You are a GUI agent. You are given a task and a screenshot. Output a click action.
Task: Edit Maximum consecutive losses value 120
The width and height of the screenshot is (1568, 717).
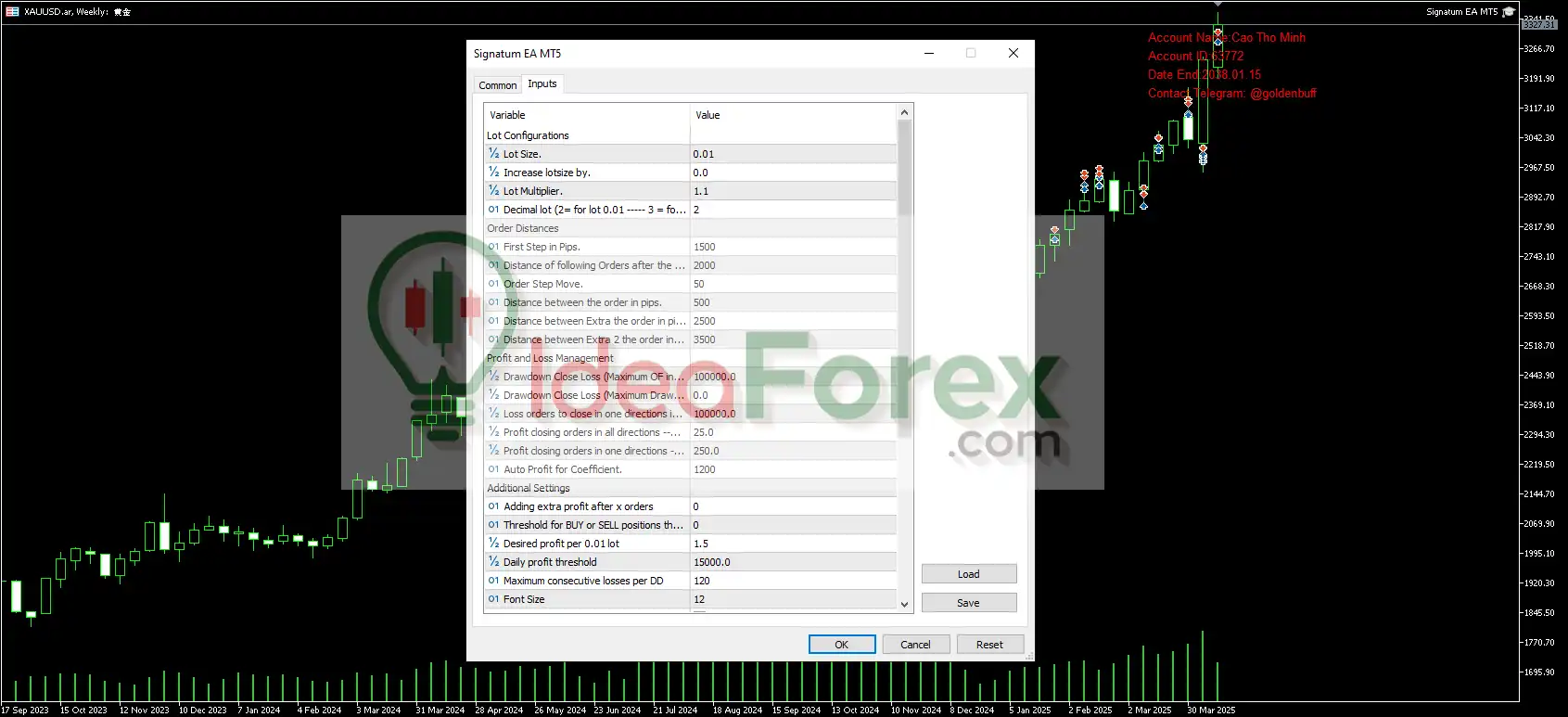tap(793, 581)
